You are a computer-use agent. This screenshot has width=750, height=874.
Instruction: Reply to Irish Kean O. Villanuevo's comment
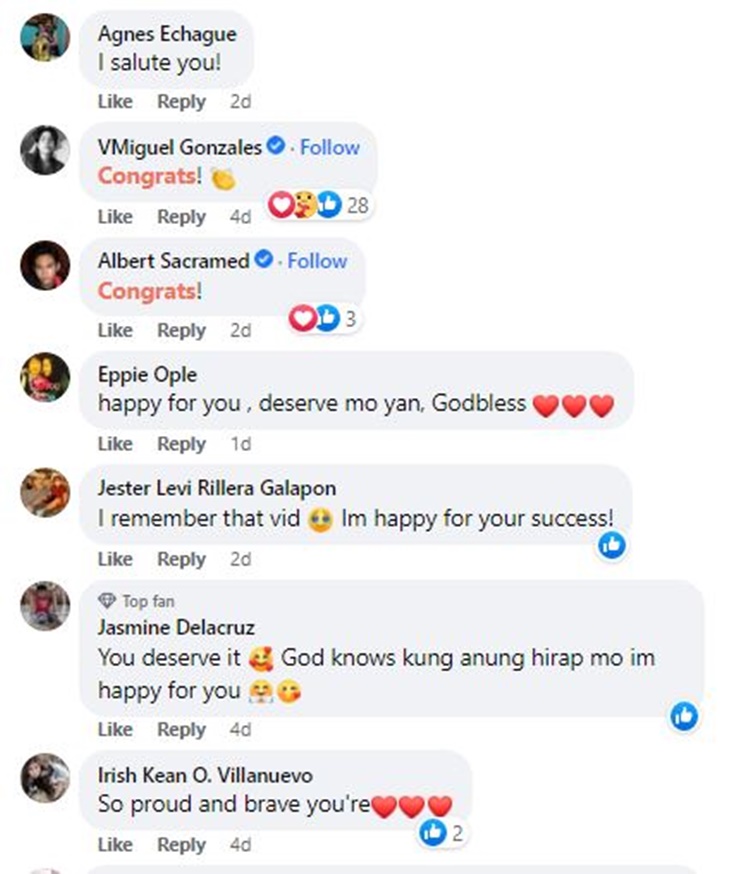[181, 845]
